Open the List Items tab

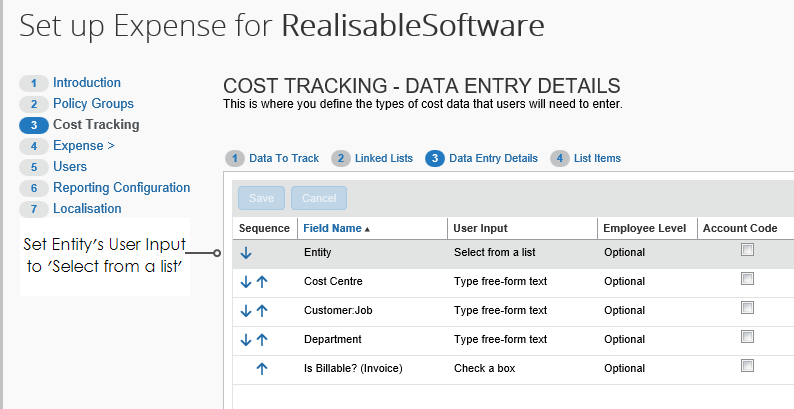pos(595,158)
